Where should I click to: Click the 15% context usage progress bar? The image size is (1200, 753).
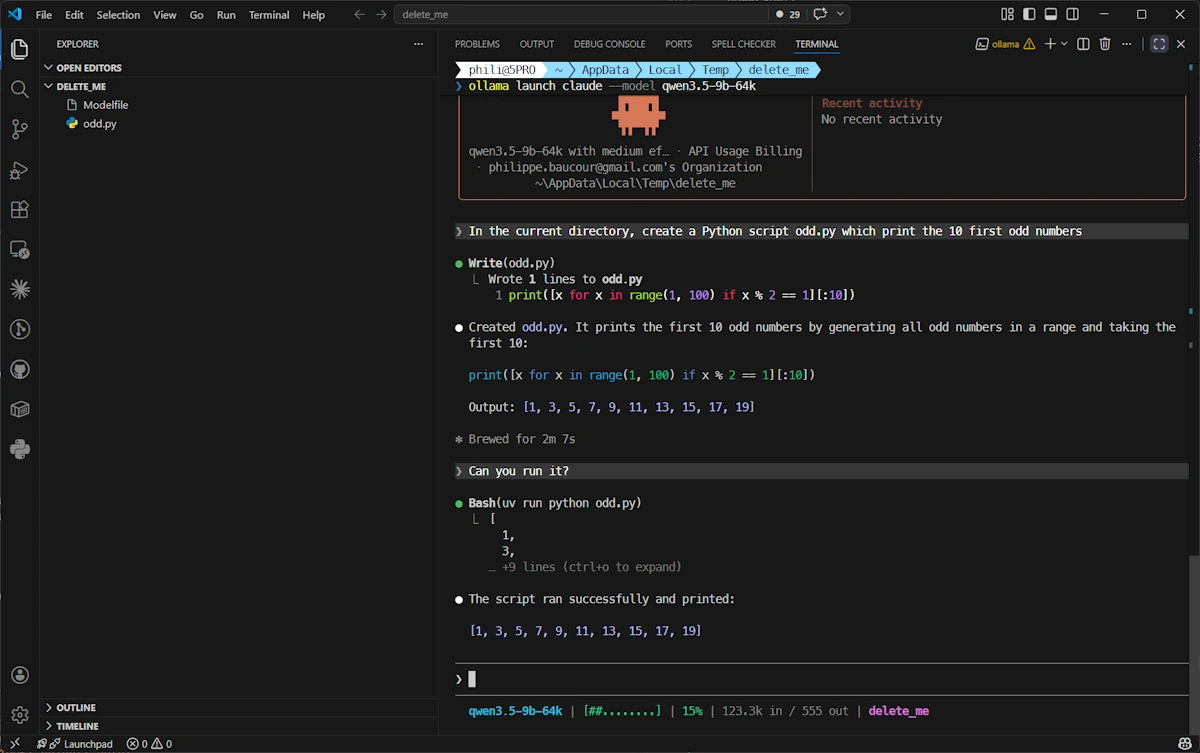622,711
